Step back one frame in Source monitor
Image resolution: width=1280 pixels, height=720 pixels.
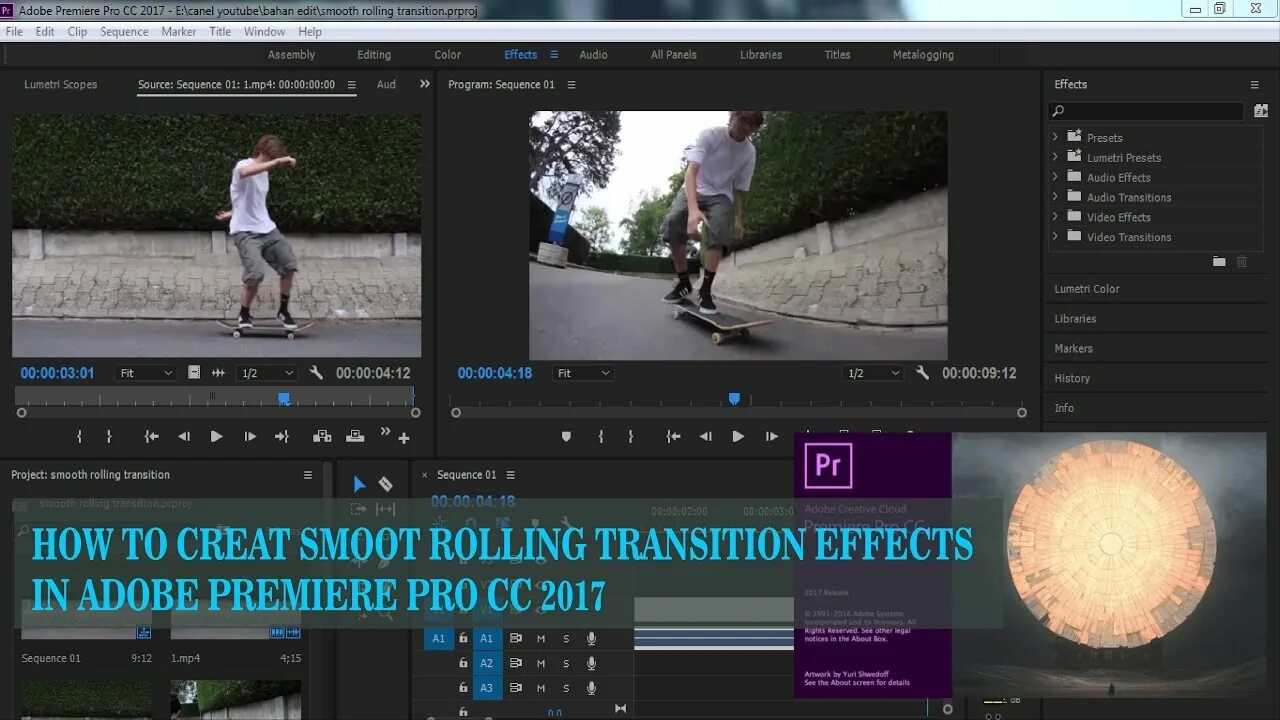pyautogui.click(x=184, y=436)
